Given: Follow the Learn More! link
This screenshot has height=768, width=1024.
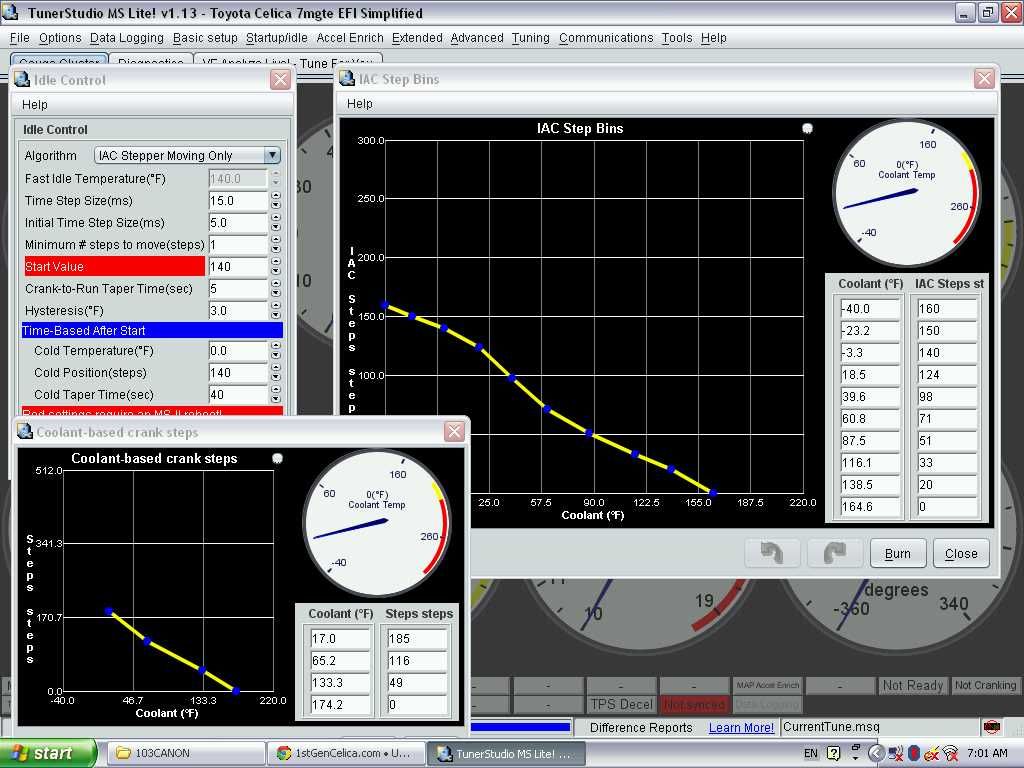Looking at the screenshot, I should pos(741,727).
